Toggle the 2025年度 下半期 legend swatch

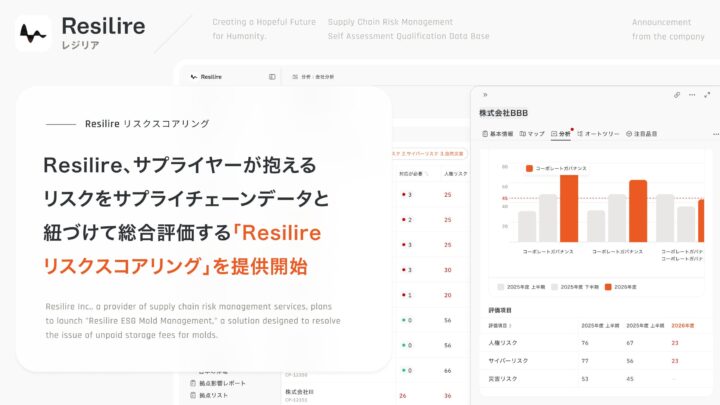click(555, 287)
